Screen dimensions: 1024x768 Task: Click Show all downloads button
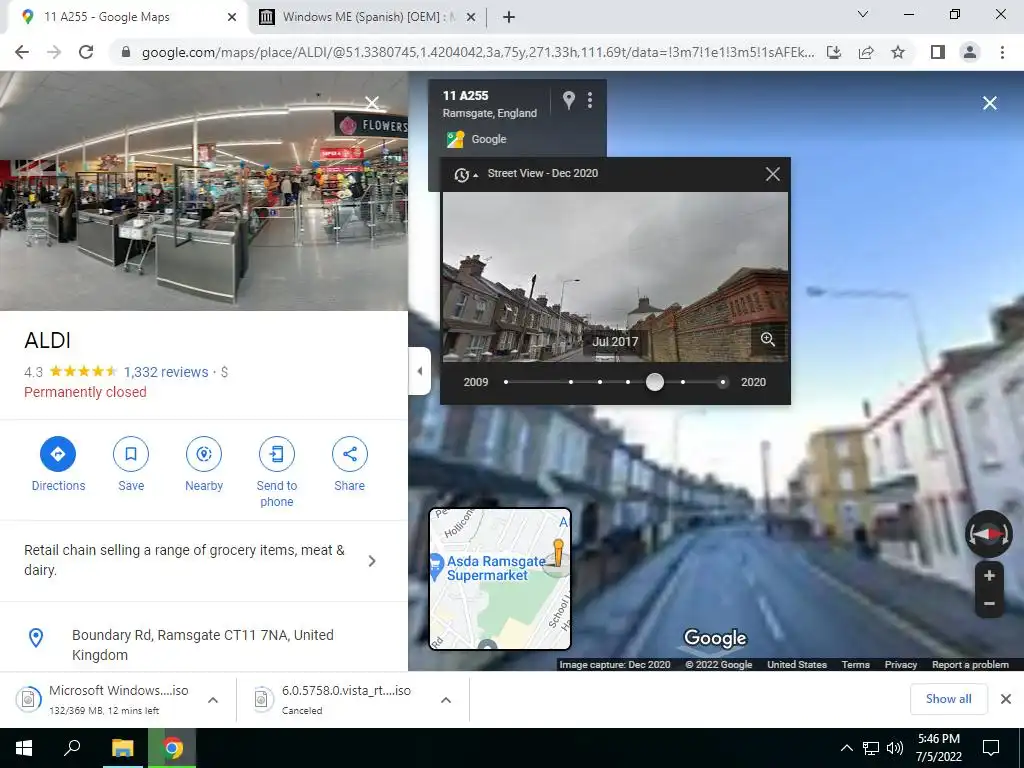(948, 699)
